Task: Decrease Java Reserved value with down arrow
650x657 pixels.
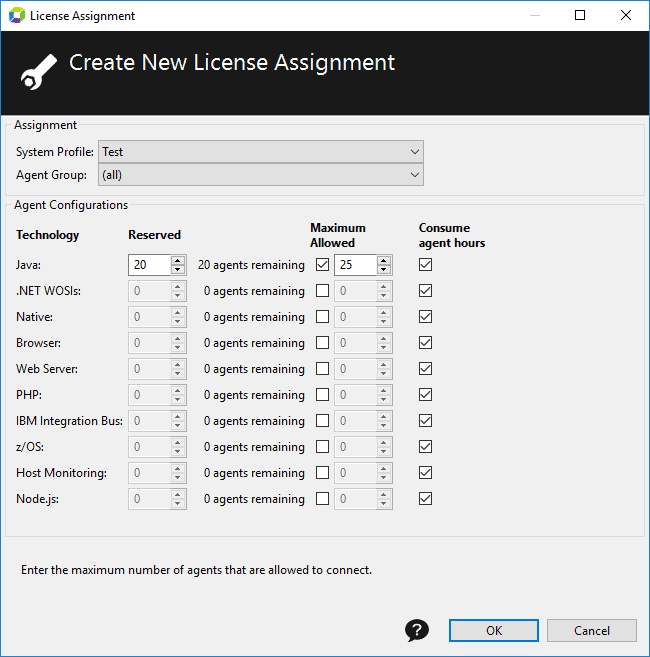Action: [x=178, y=270]
